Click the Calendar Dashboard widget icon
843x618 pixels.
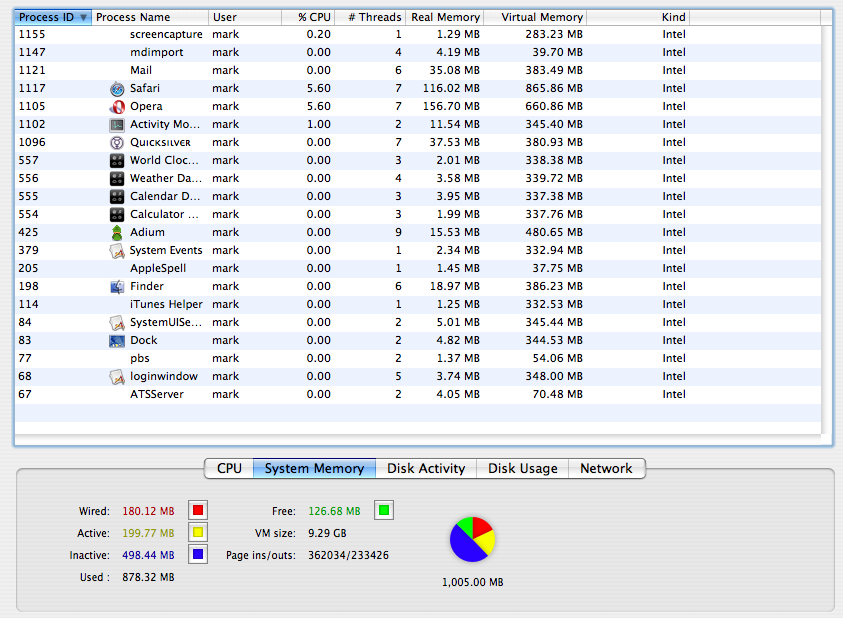[117, 197]
